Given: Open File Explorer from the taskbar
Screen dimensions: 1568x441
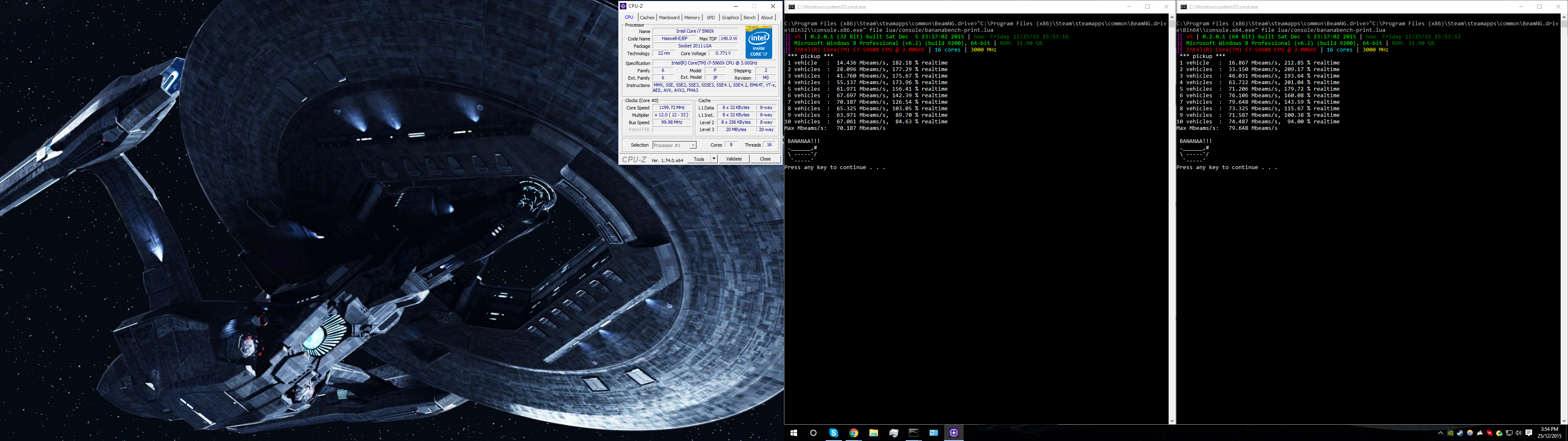Looking at the screenshot, I should pyautogui.click(x=873, y=433).
